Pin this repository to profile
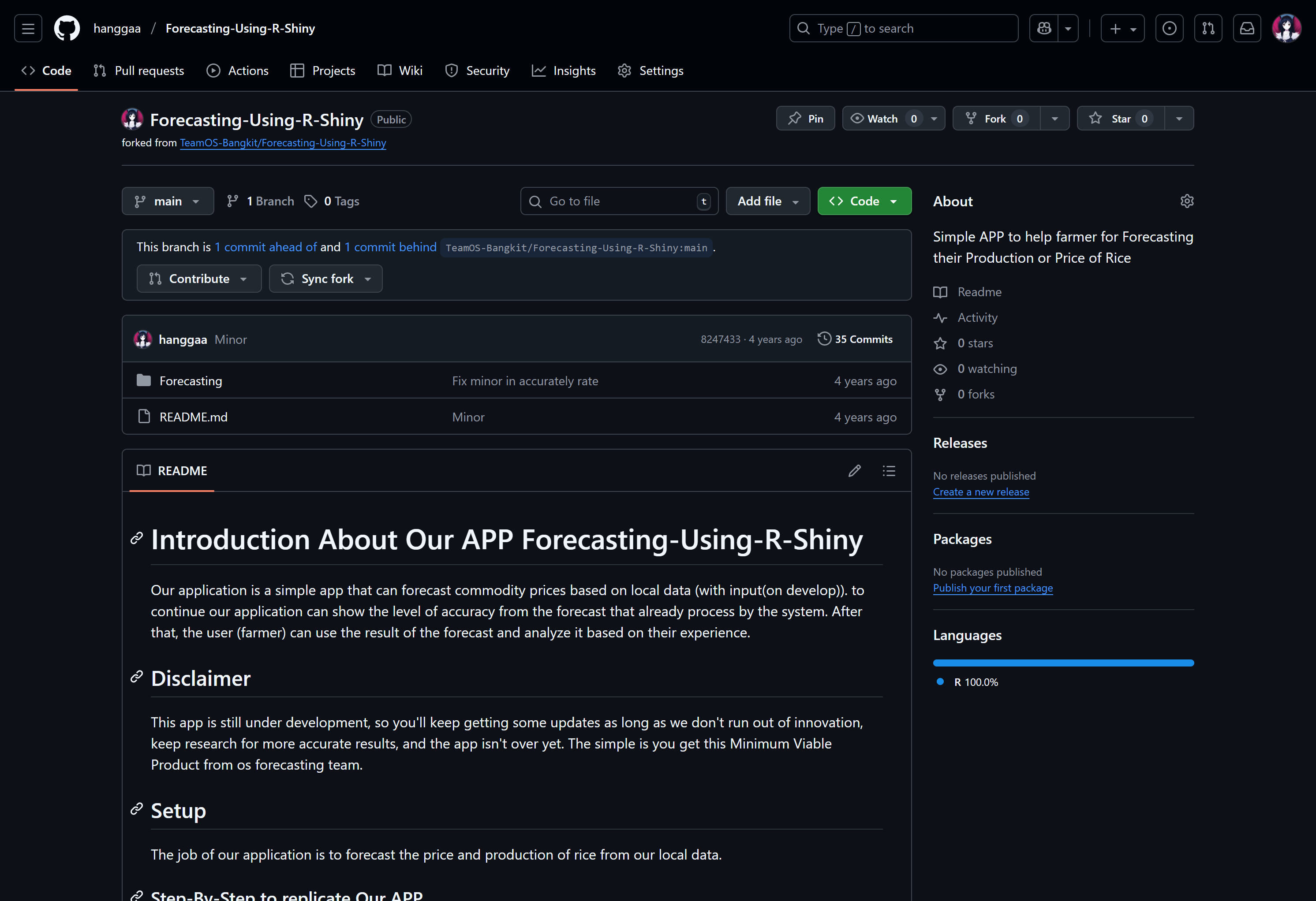 click(805, 118)
